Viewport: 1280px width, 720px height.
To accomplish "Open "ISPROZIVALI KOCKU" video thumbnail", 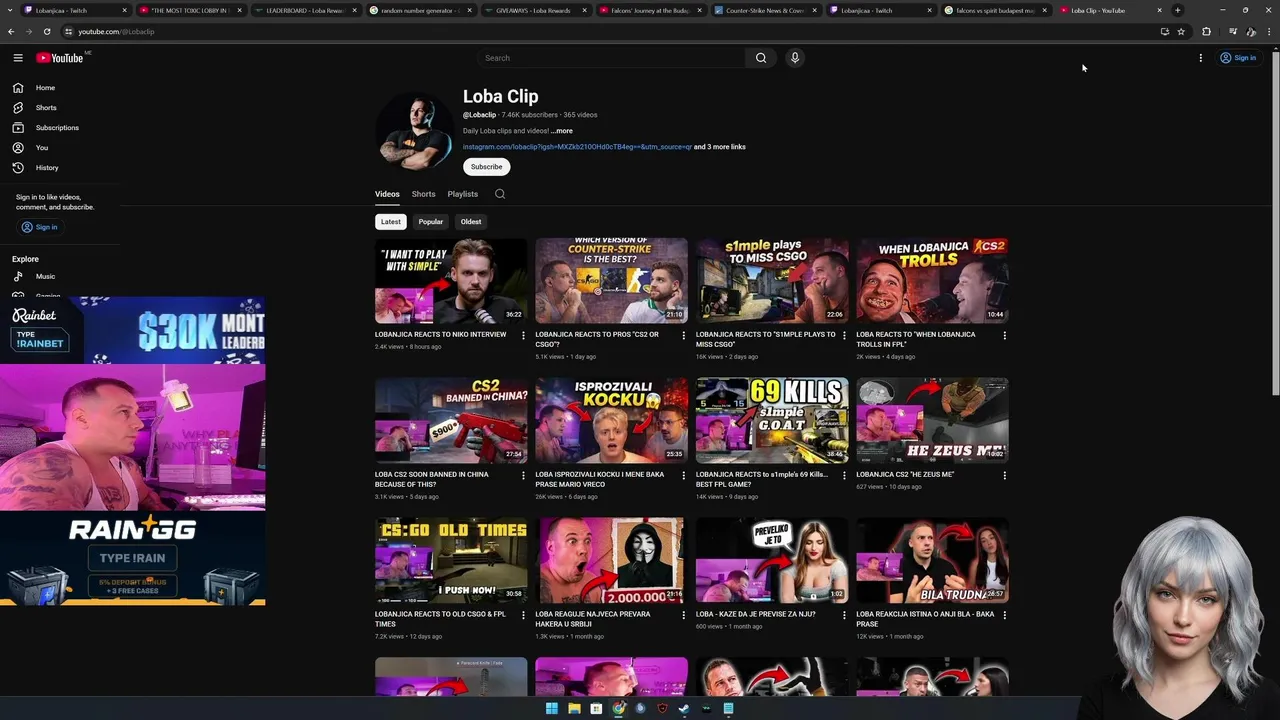I will point(611,421).
